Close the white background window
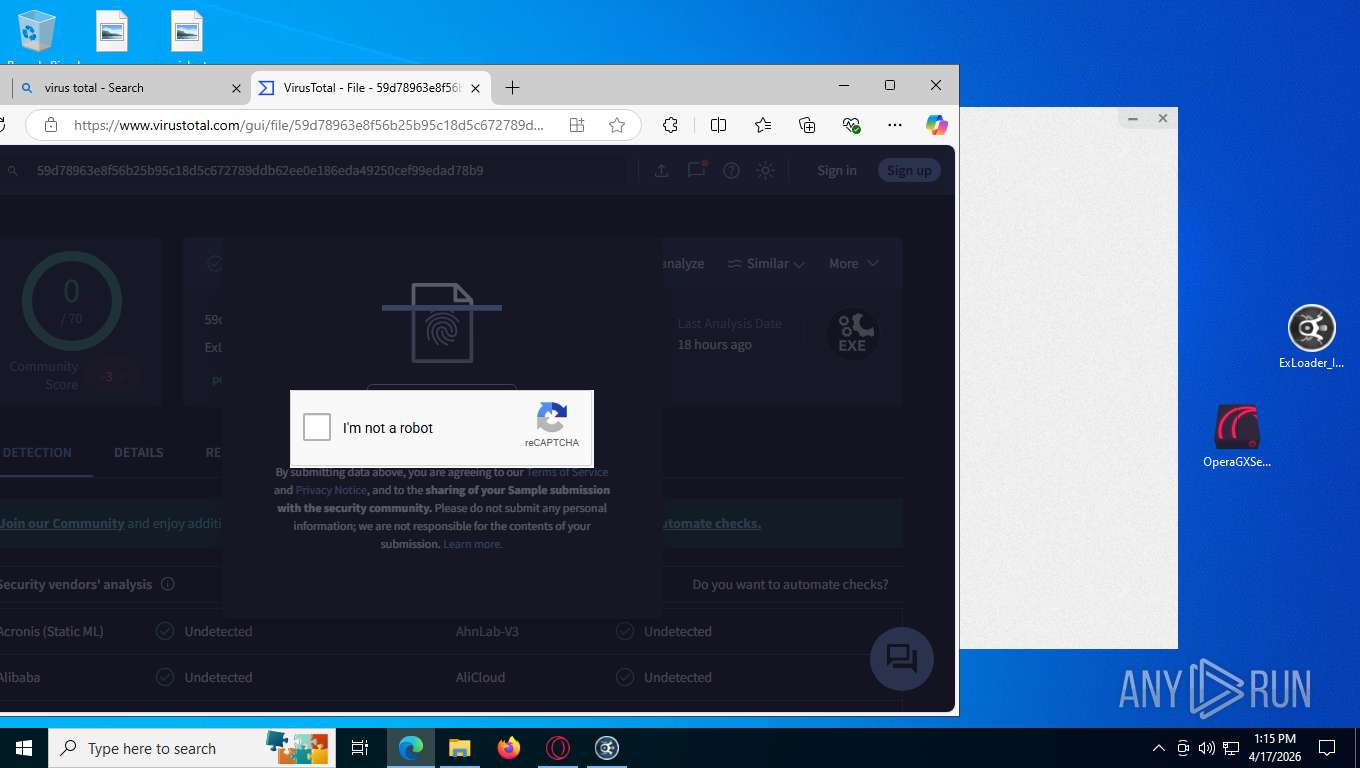 coord(1163,118)
